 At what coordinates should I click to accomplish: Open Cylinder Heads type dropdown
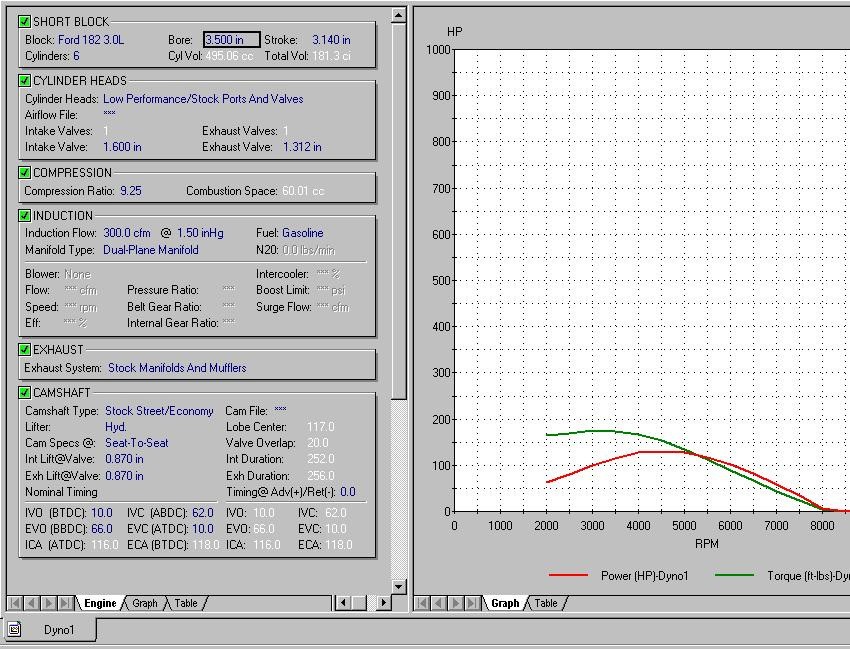203,99
